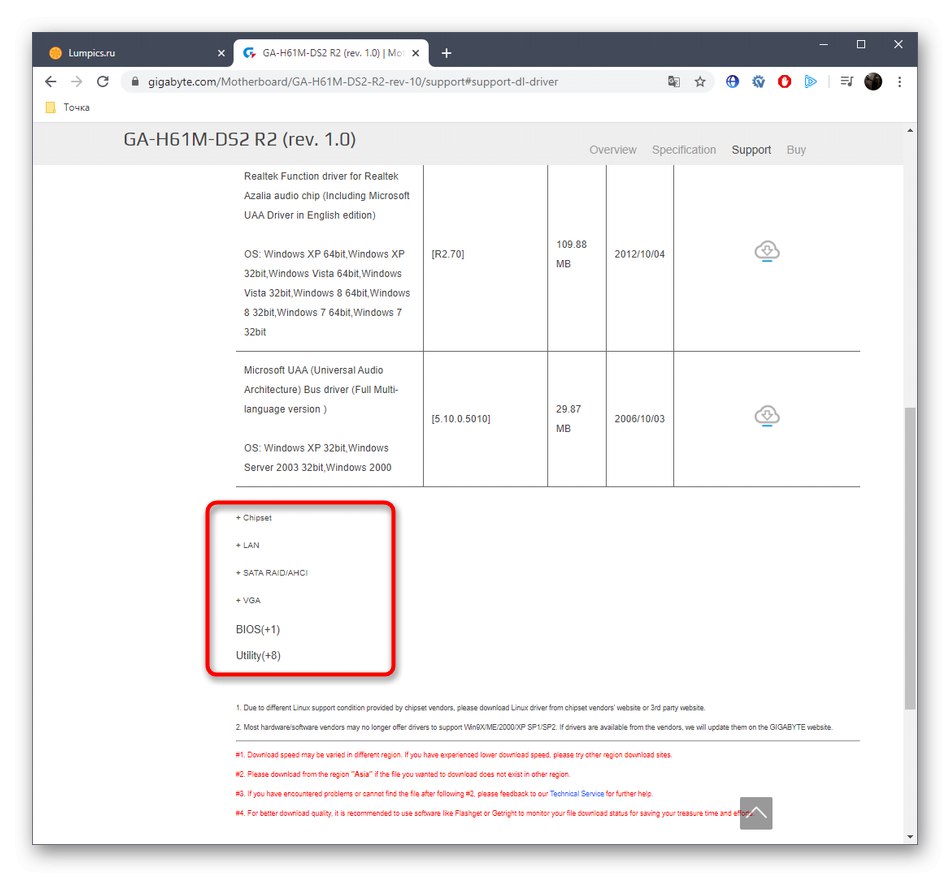The image size is (950, 877).
Task: Click the back-to-top arrow button
Action: pyautogui.click(x=756, y=812)
